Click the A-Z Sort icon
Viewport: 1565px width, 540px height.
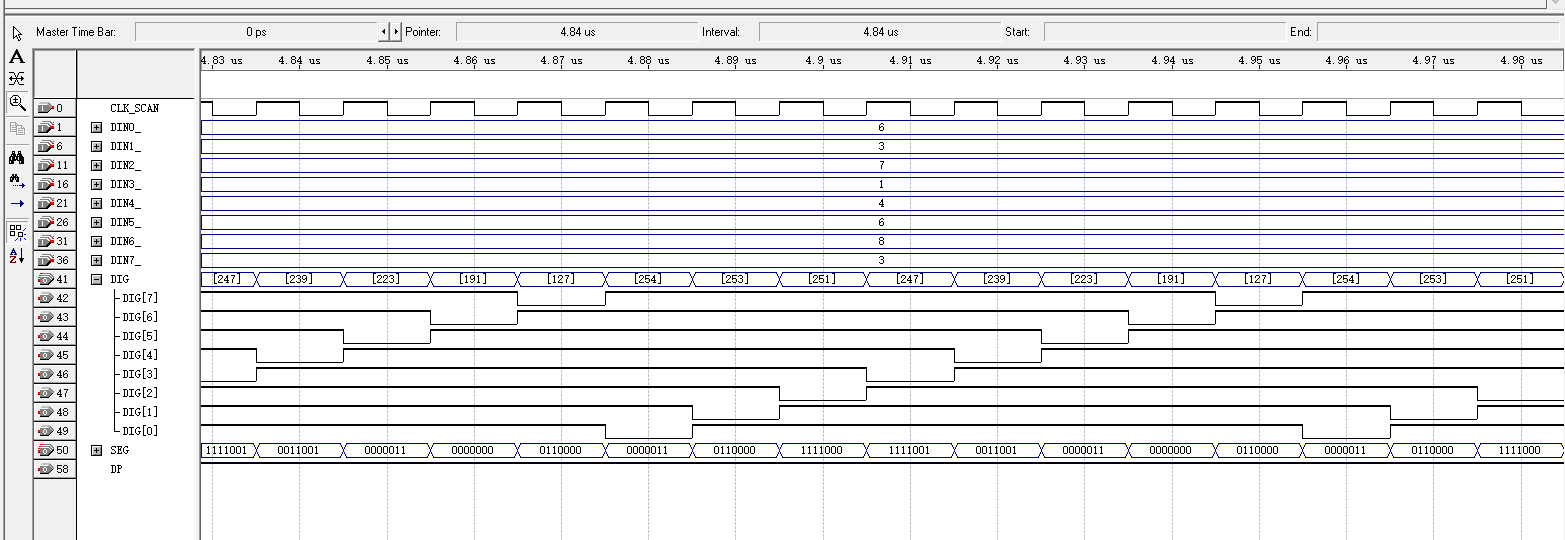coord(17,256)
